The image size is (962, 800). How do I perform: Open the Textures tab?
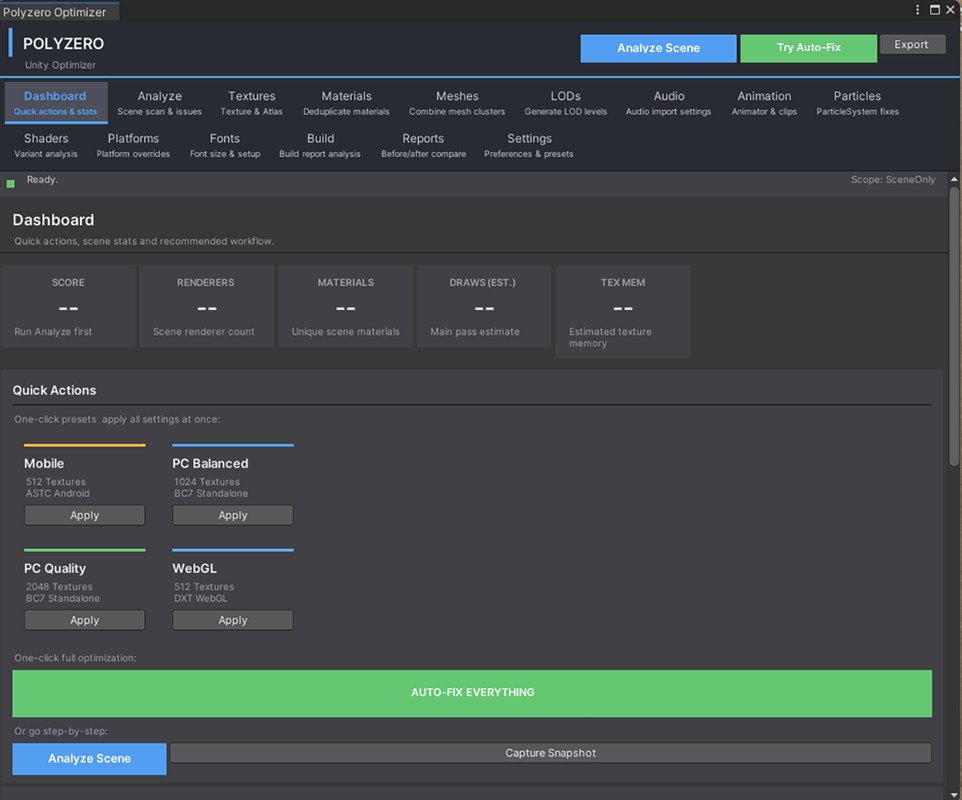252,102
